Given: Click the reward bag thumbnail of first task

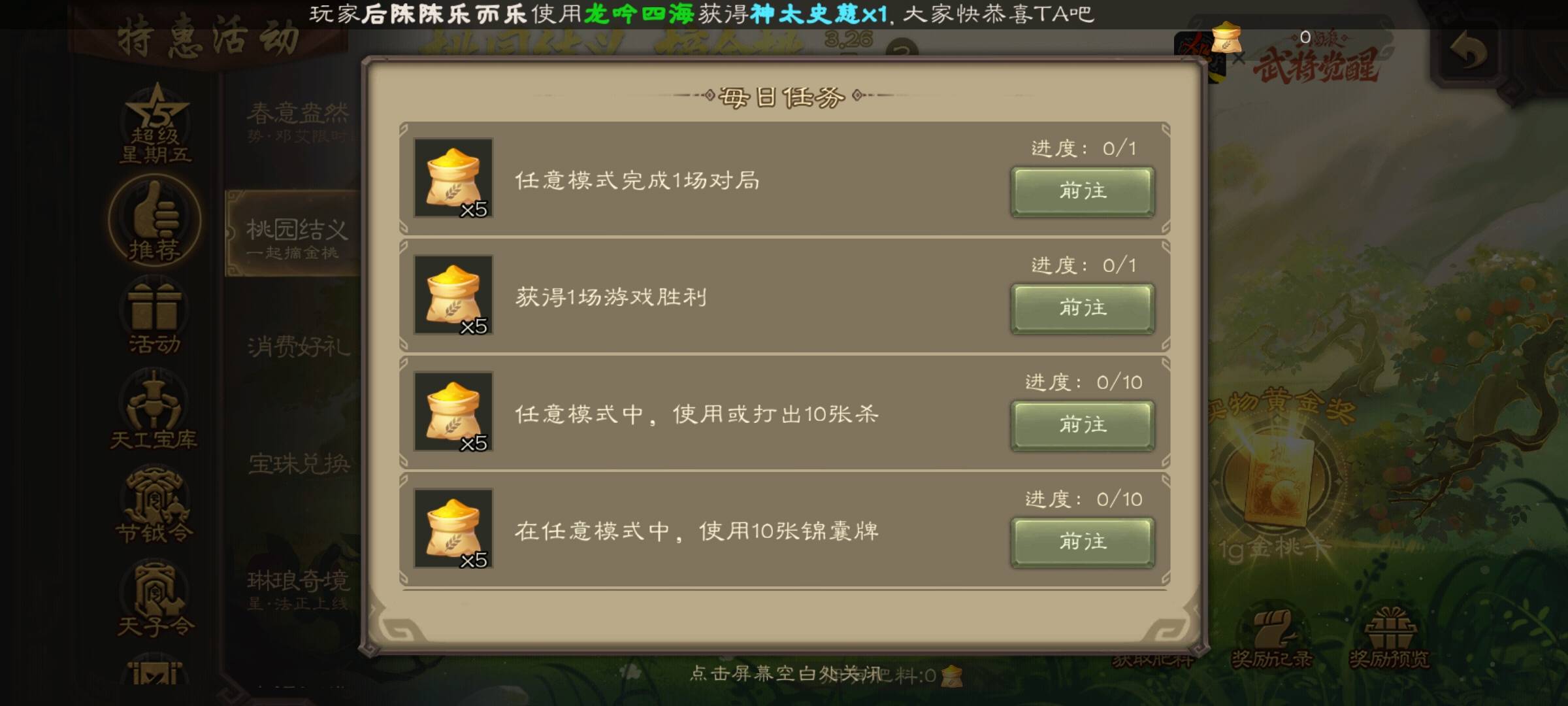Looking at the screenshot, I should (453, 178).
